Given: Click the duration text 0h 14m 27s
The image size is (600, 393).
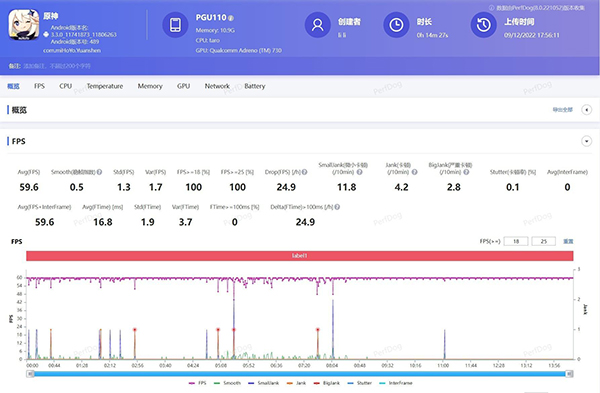Looking at the screenshot, I should pos(432,35).
